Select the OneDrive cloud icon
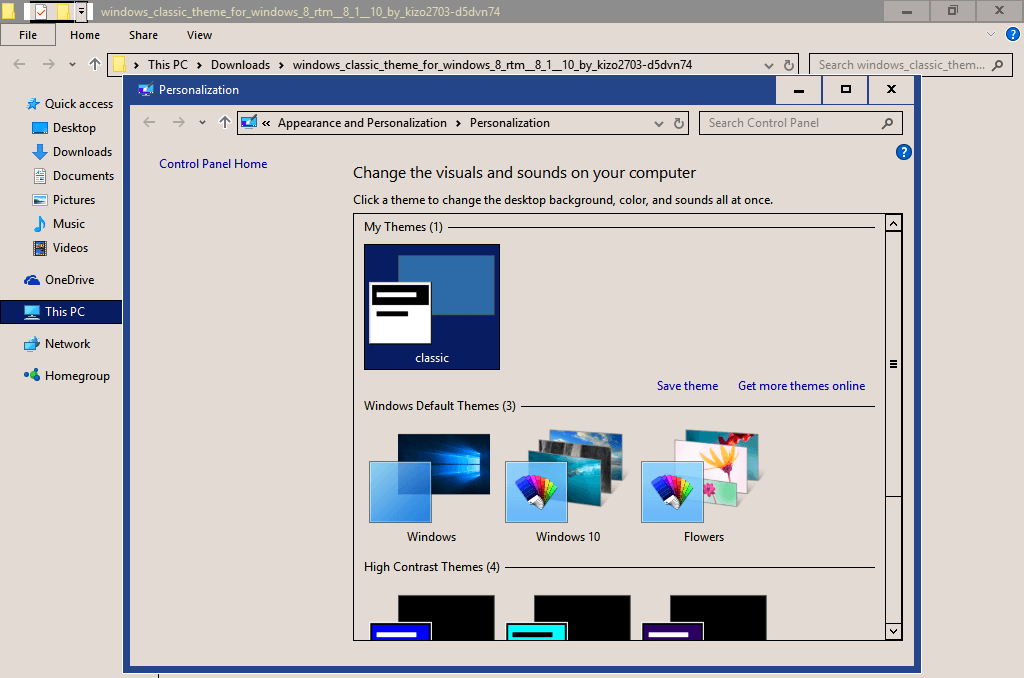The image size is (1024, 678). tap(32, 280)
